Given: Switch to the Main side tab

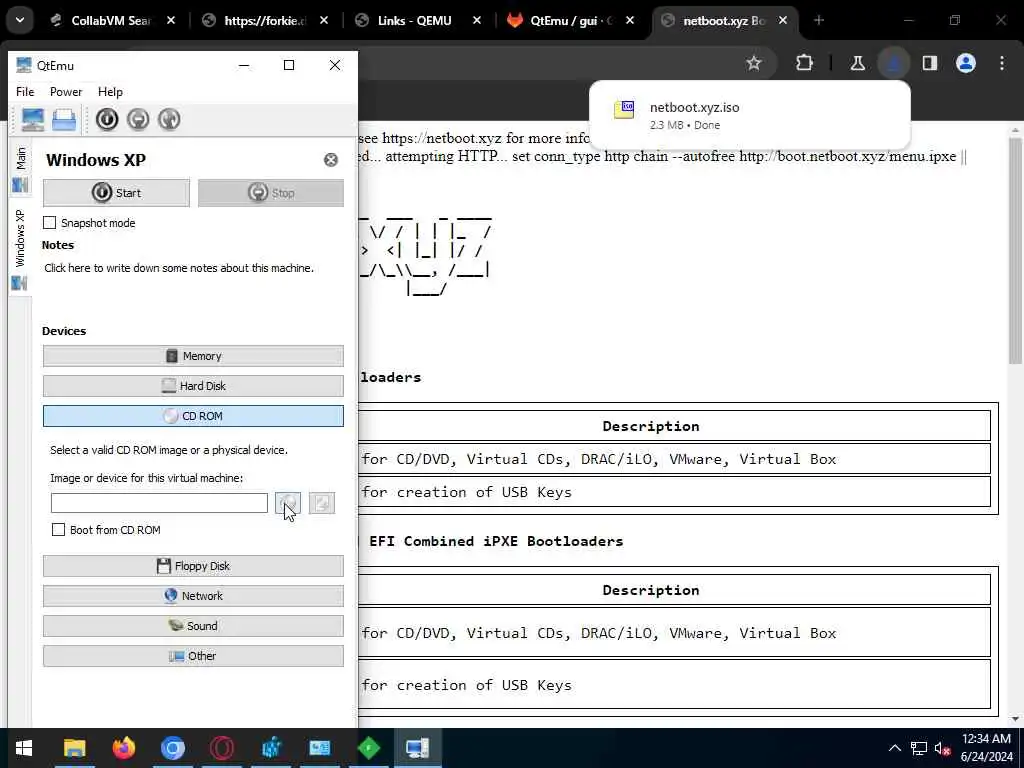Looking at the screenshot, I should 20,168.
